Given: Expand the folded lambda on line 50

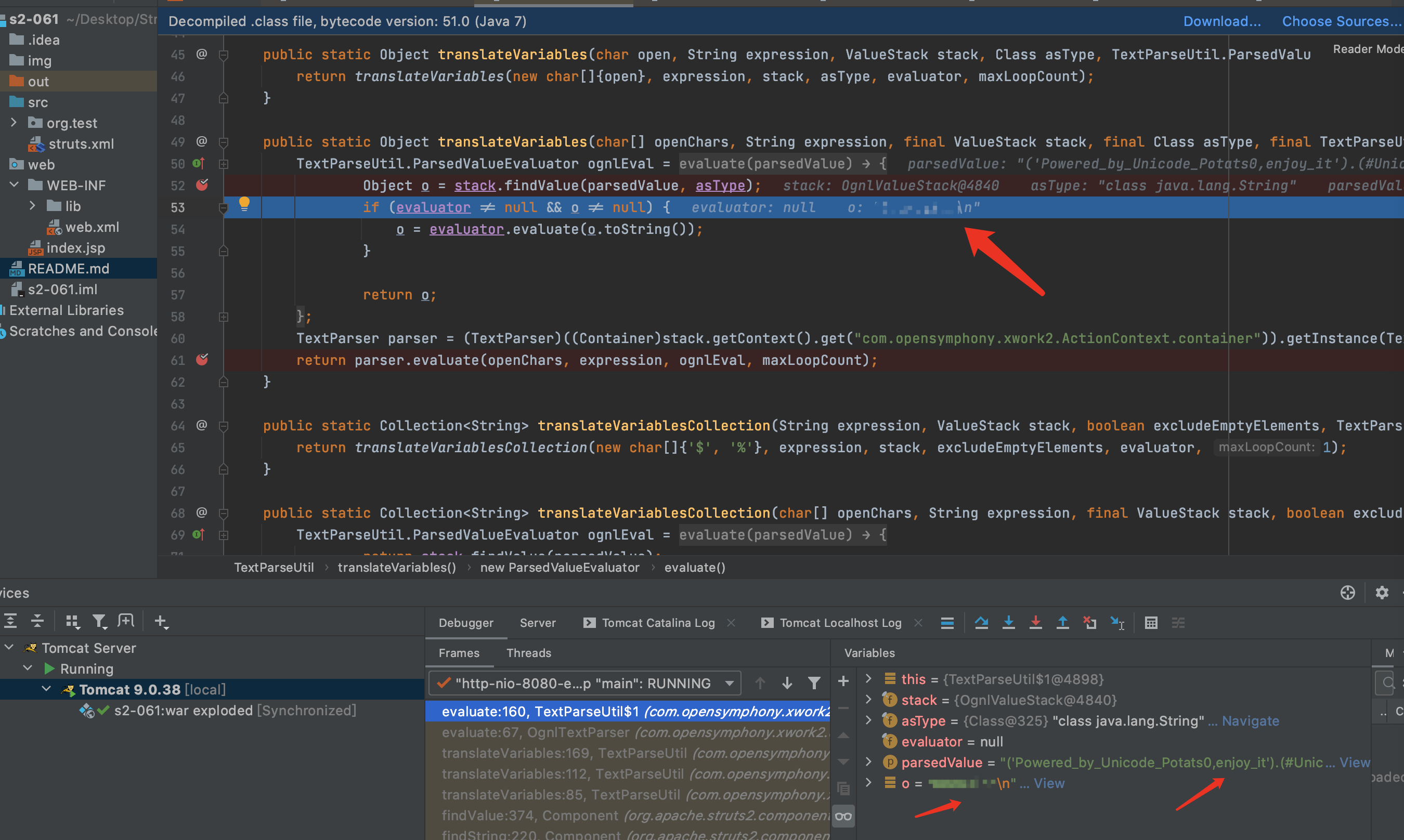Looking at the screenshot, I should point(224,164).
